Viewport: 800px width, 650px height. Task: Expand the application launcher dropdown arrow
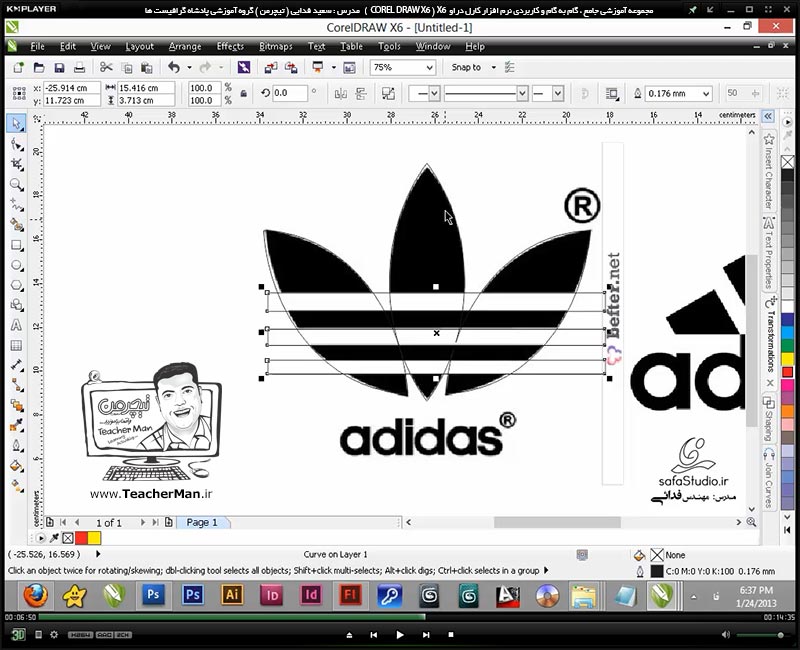pyautogui.click(x=334, y=67)
